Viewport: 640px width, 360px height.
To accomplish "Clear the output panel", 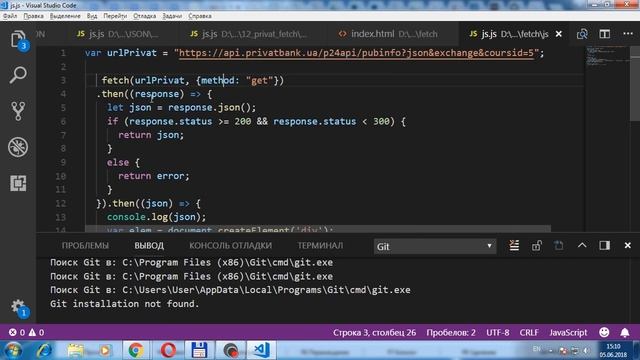I will tap(514, 246).
